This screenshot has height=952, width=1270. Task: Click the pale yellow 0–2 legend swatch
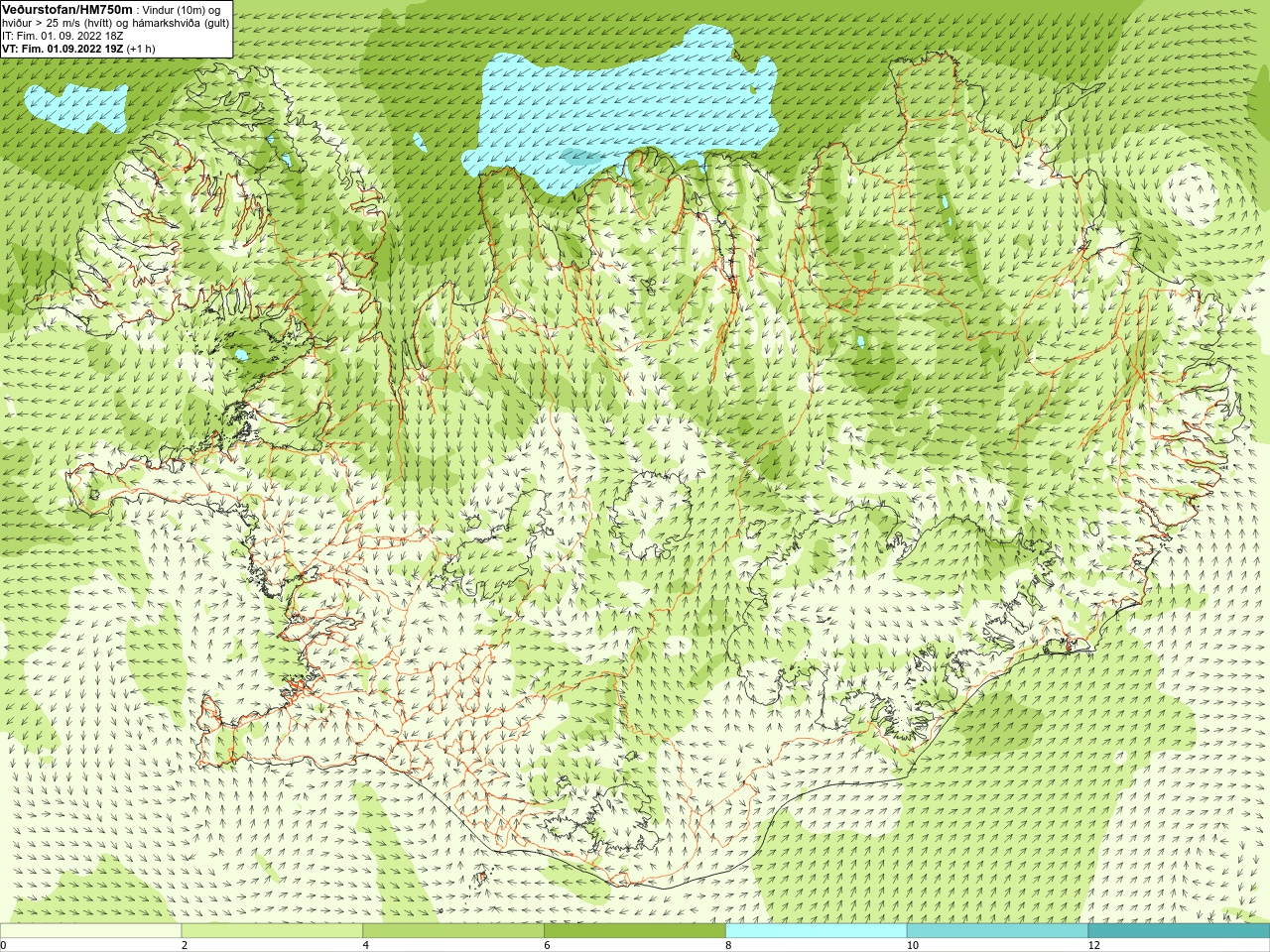91,931
